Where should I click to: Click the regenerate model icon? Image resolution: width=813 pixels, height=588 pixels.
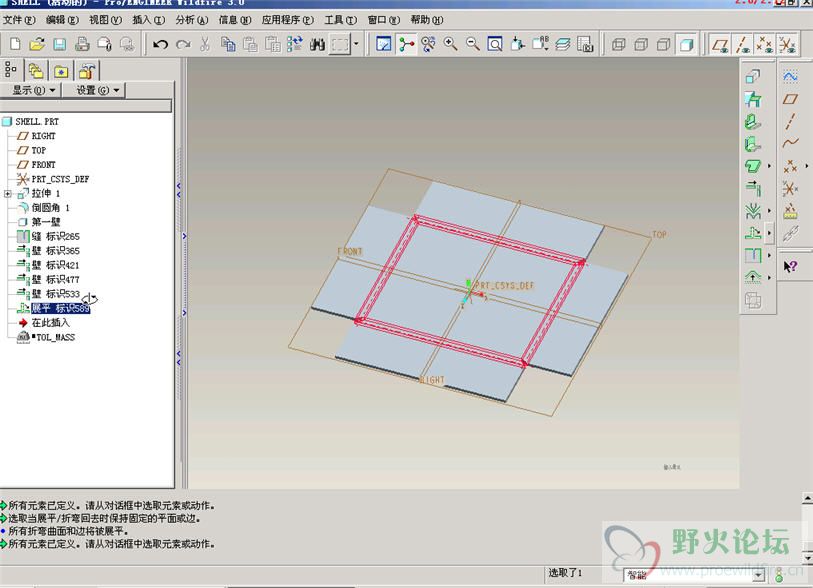point(295,45)
